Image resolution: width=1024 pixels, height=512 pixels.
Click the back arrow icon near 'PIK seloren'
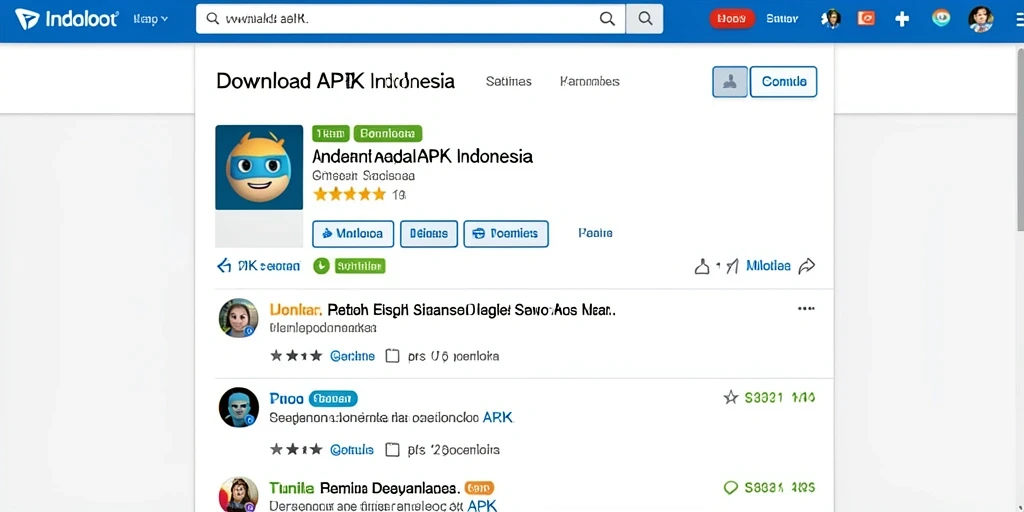(x=224, y=265)
